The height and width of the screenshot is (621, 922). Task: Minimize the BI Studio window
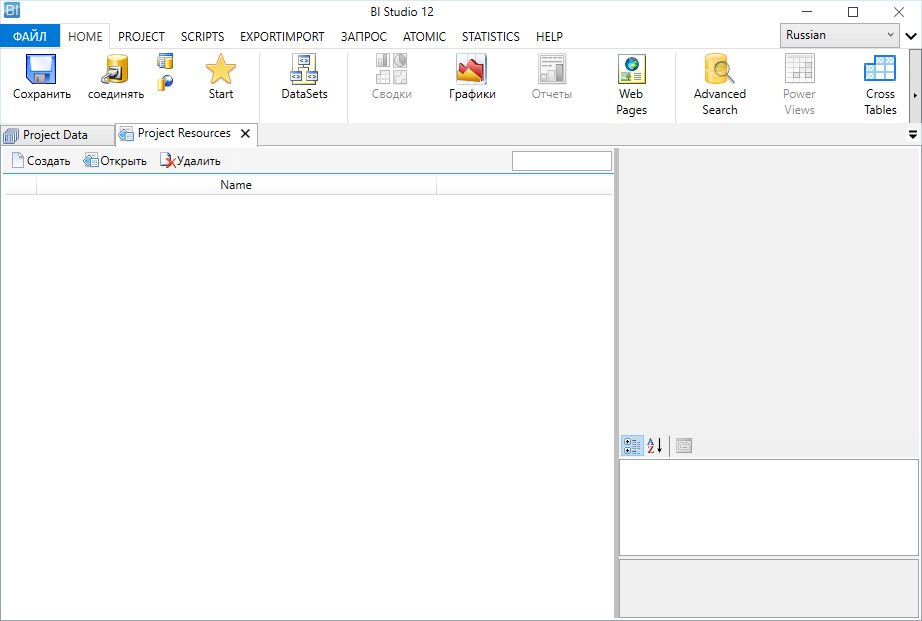807,12
